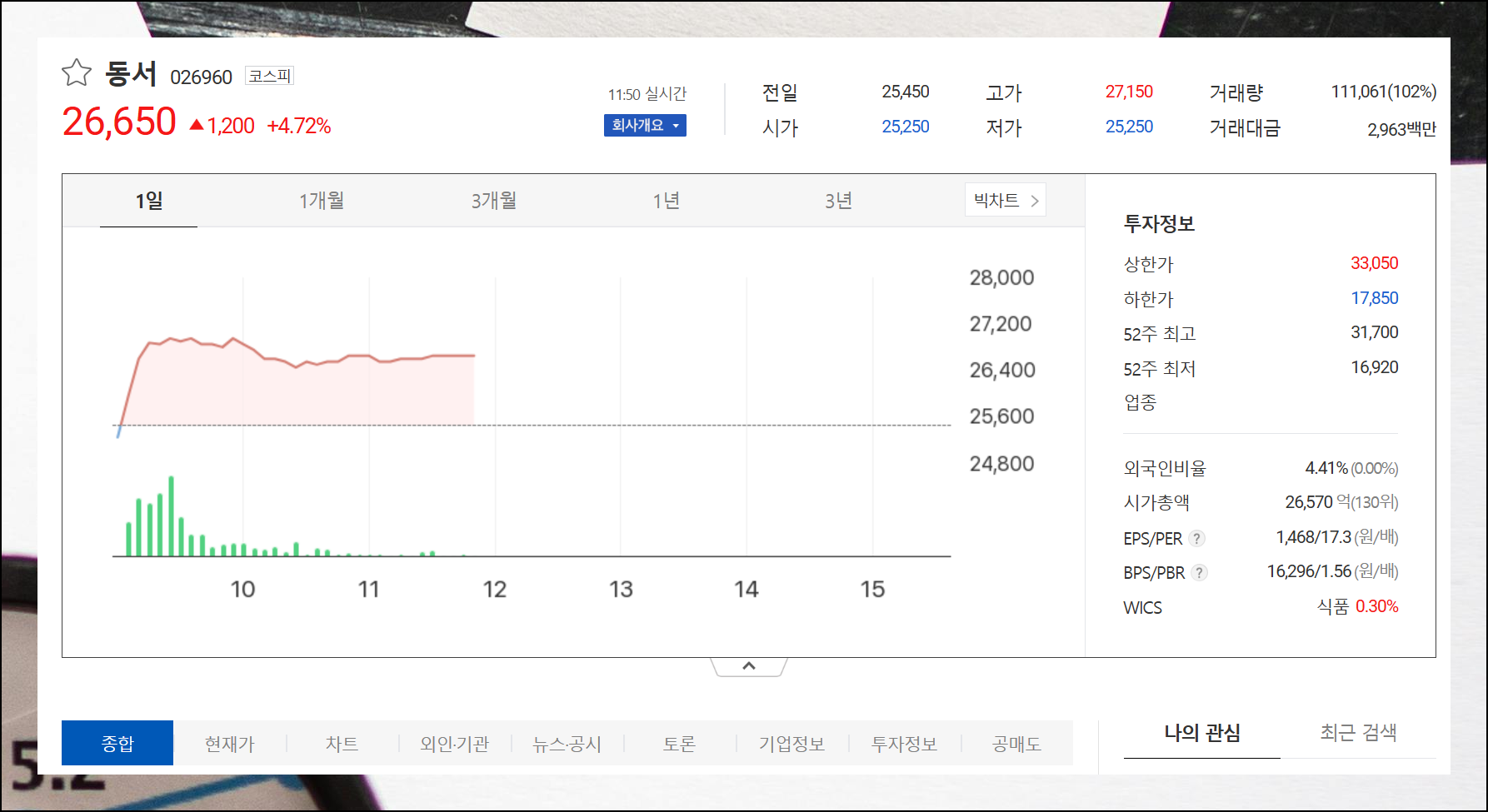This screenshot has height=812, width=1488.
Task: Click the 코스피 market badge
Action: [x=269, y=76]
